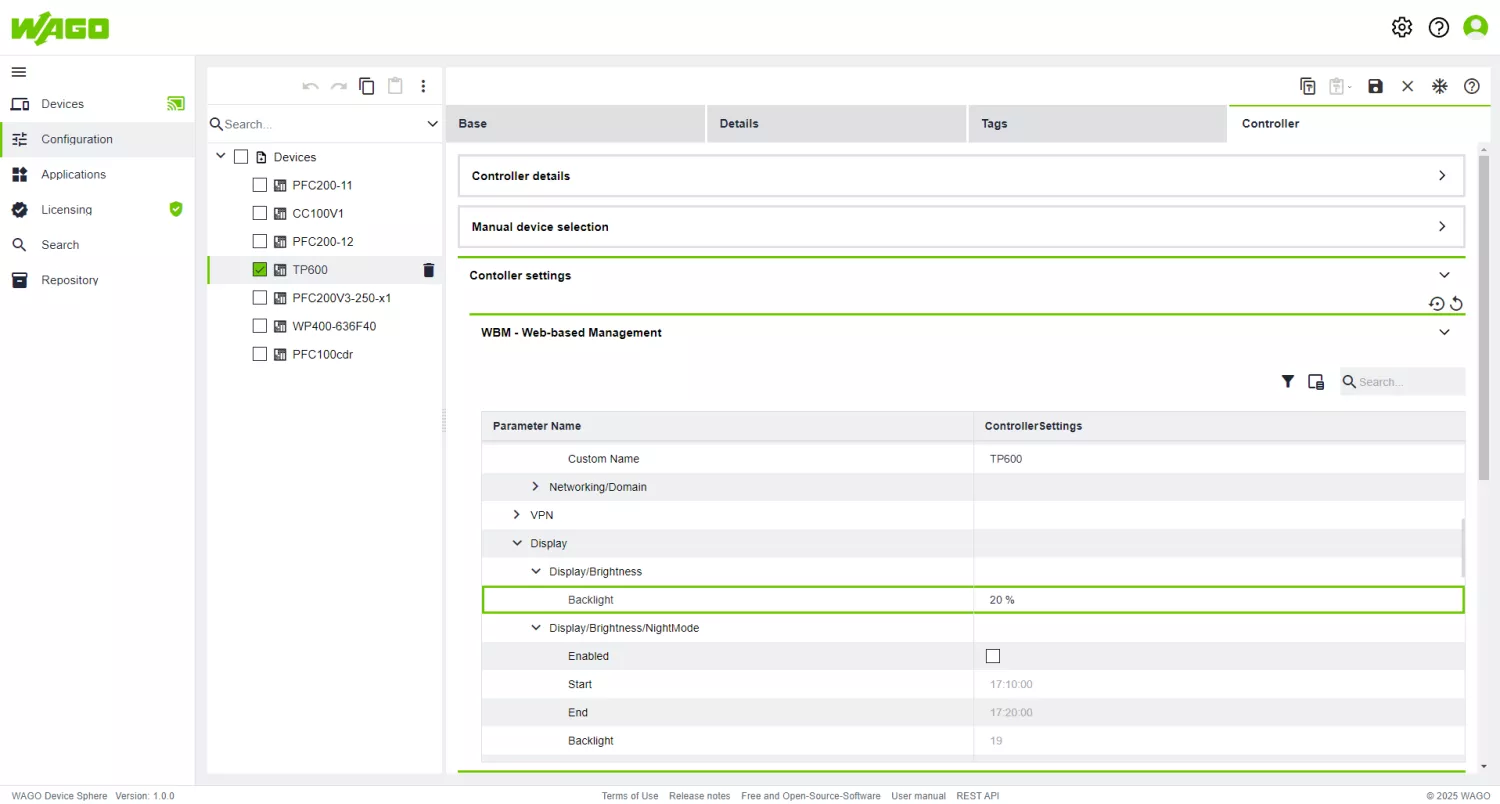Open Release notes link
The image size is (1500, 804).
pos(700,796)
